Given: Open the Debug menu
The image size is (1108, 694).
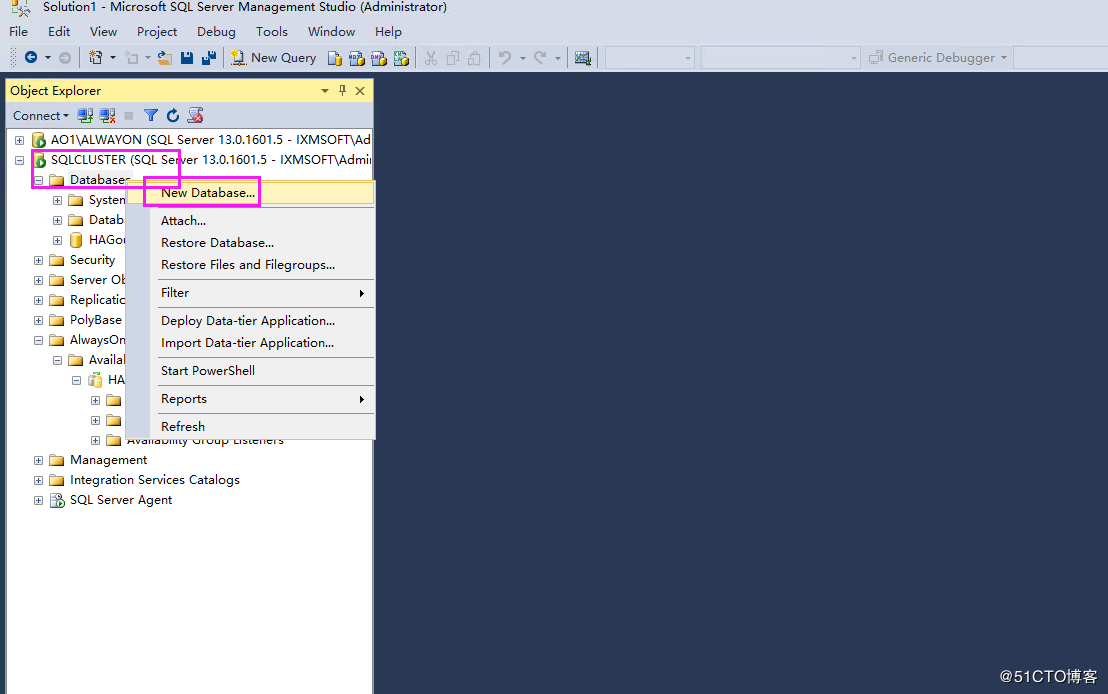Looking at the screenshot, I should (216, 31).
